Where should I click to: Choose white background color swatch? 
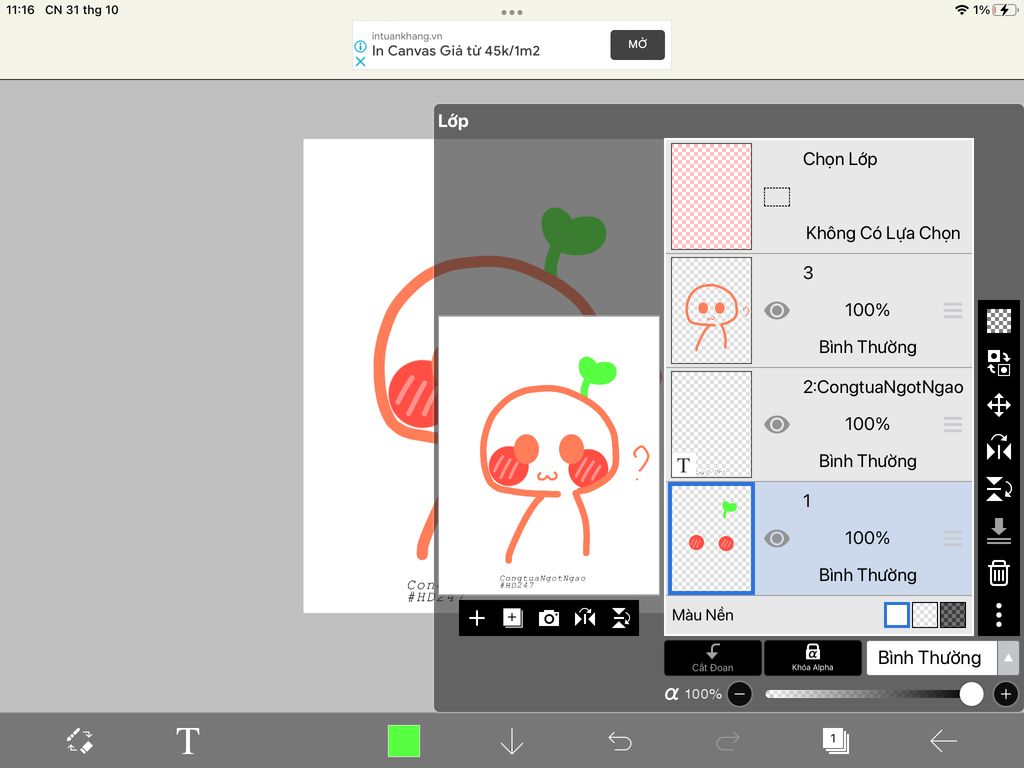(x=897, y=615)
